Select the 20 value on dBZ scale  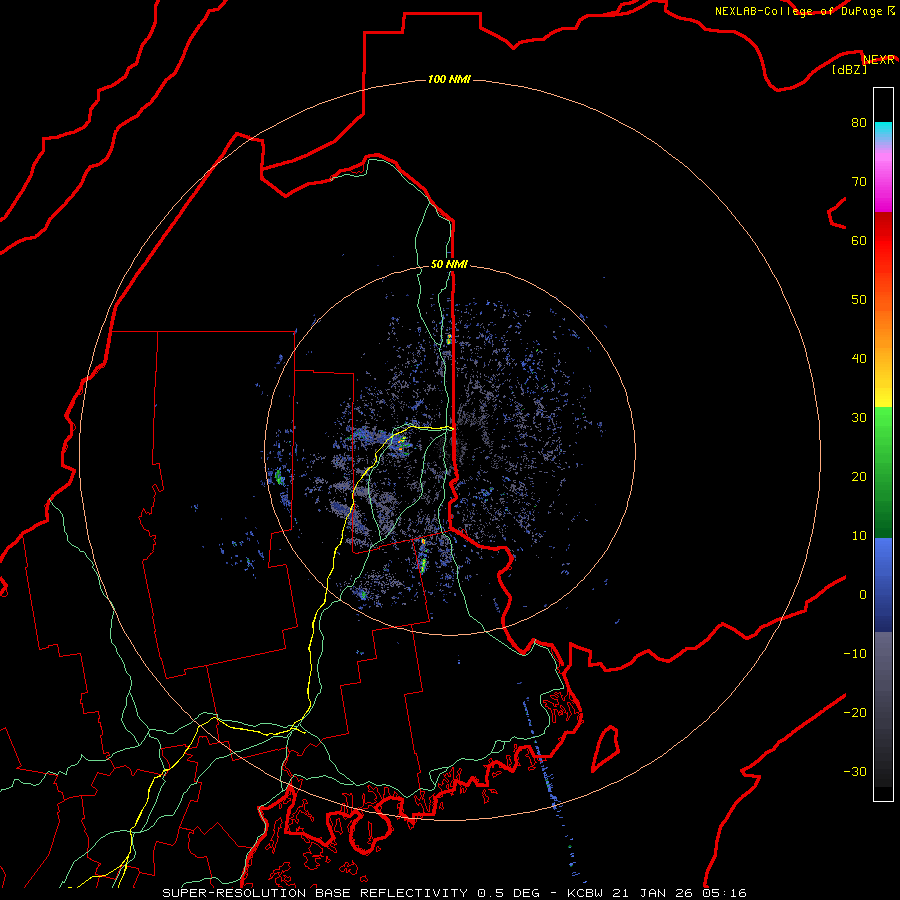click(x=859, y=477)
